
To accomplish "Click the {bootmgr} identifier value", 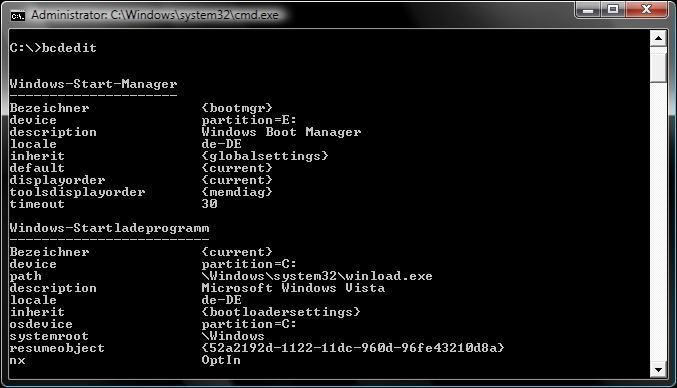I will pyautogui.click(x=237, y=108).
